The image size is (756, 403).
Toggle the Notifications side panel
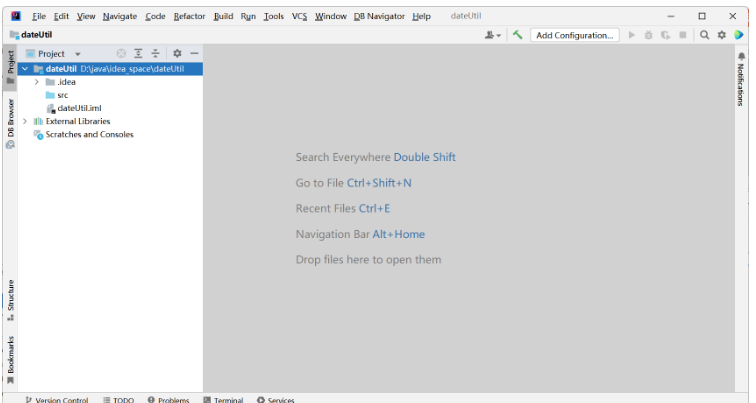point(741,80)
